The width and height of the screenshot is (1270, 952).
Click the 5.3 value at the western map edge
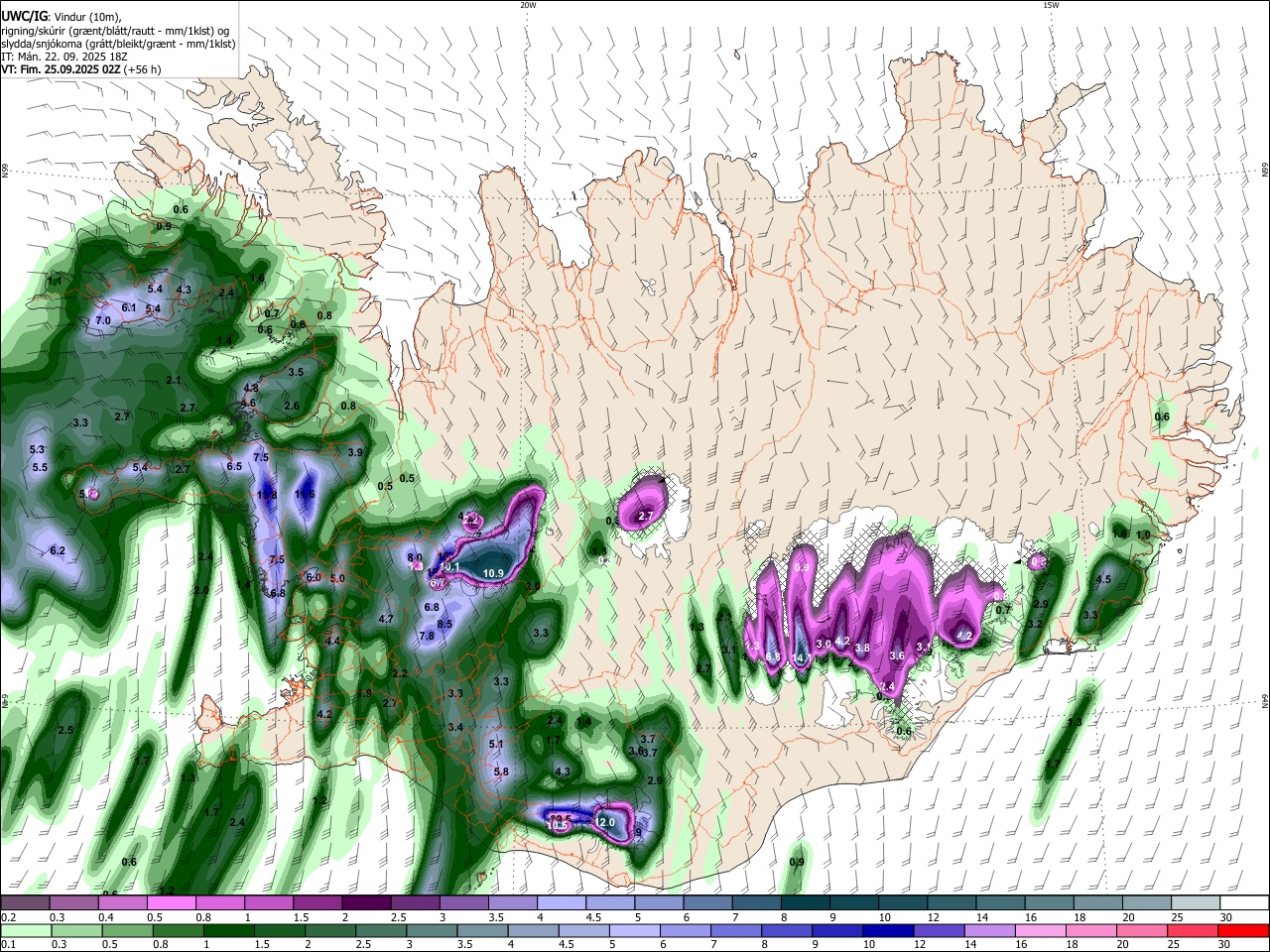pyautogui.click(x=38, y=450)
